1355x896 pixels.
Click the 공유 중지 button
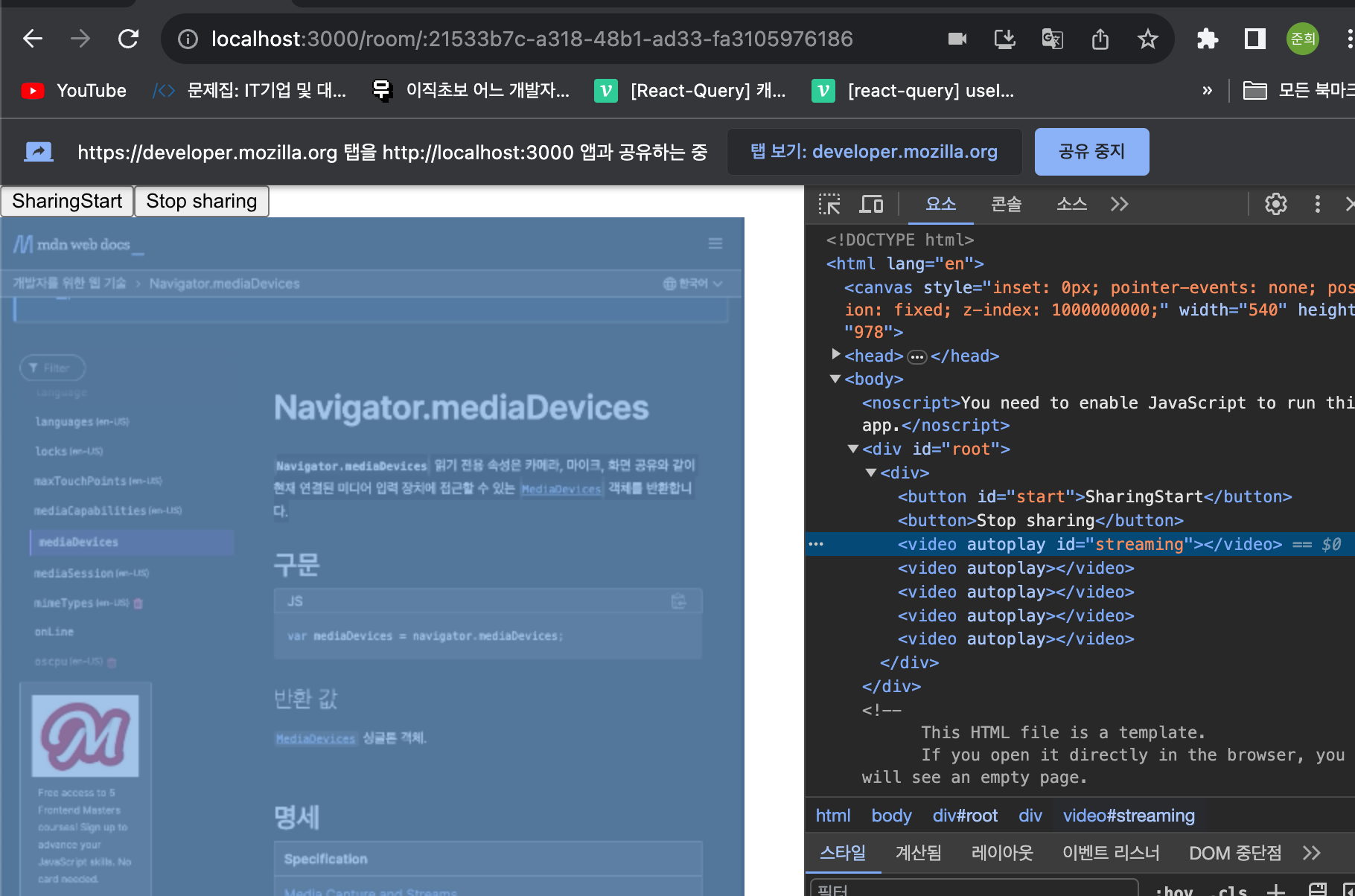[x=1091, y=152]
